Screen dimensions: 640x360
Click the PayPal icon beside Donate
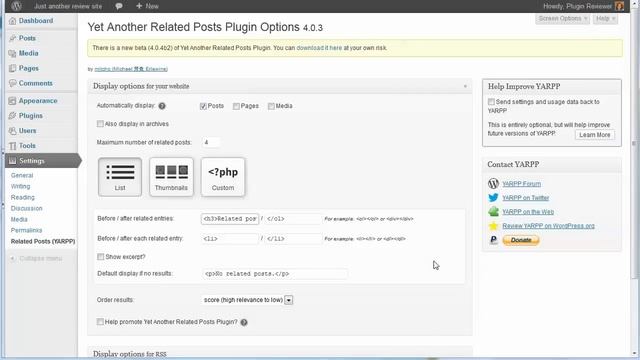[493, 240]
